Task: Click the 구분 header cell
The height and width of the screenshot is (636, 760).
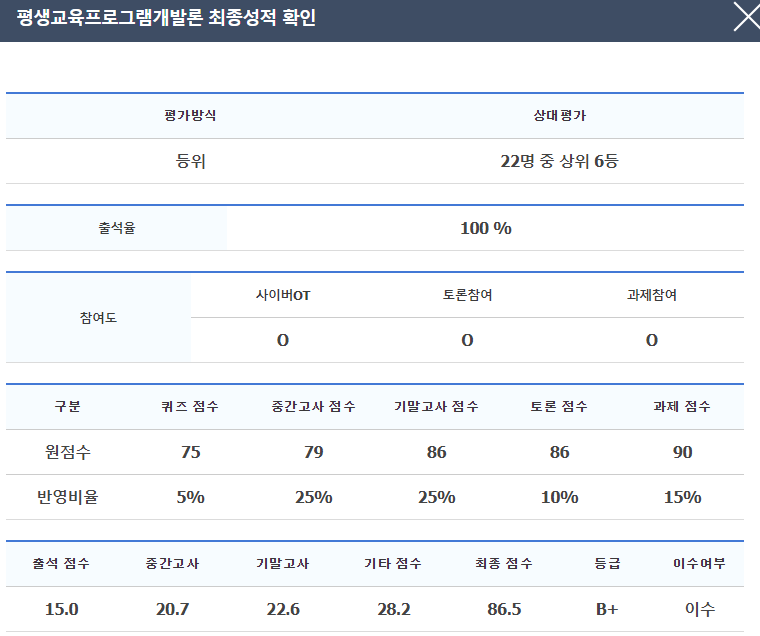Action: 67,406
